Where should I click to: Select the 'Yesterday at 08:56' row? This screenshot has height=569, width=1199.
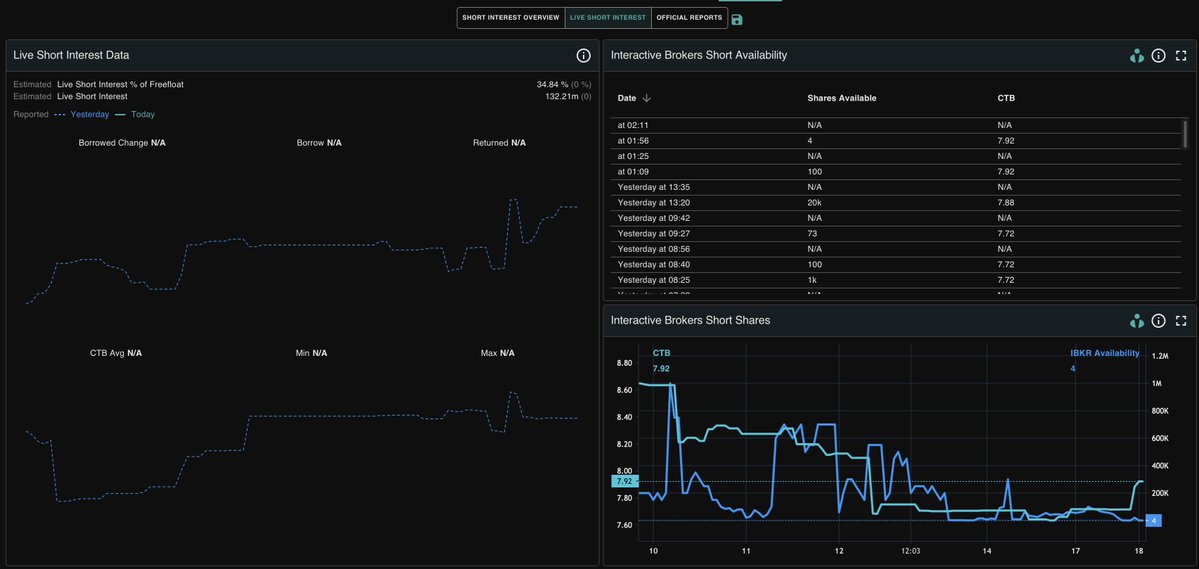(x=895, y=249)
